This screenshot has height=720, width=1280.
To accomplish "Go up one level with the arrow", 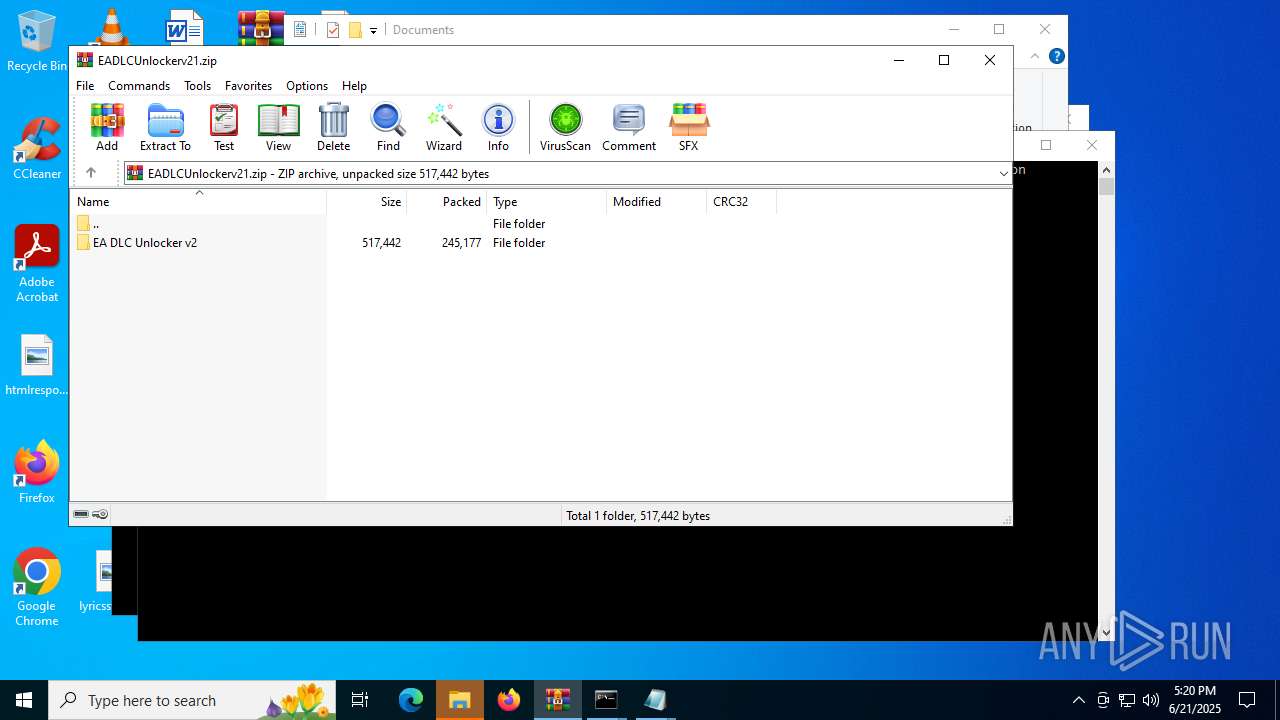I will (x=91, y=173).
